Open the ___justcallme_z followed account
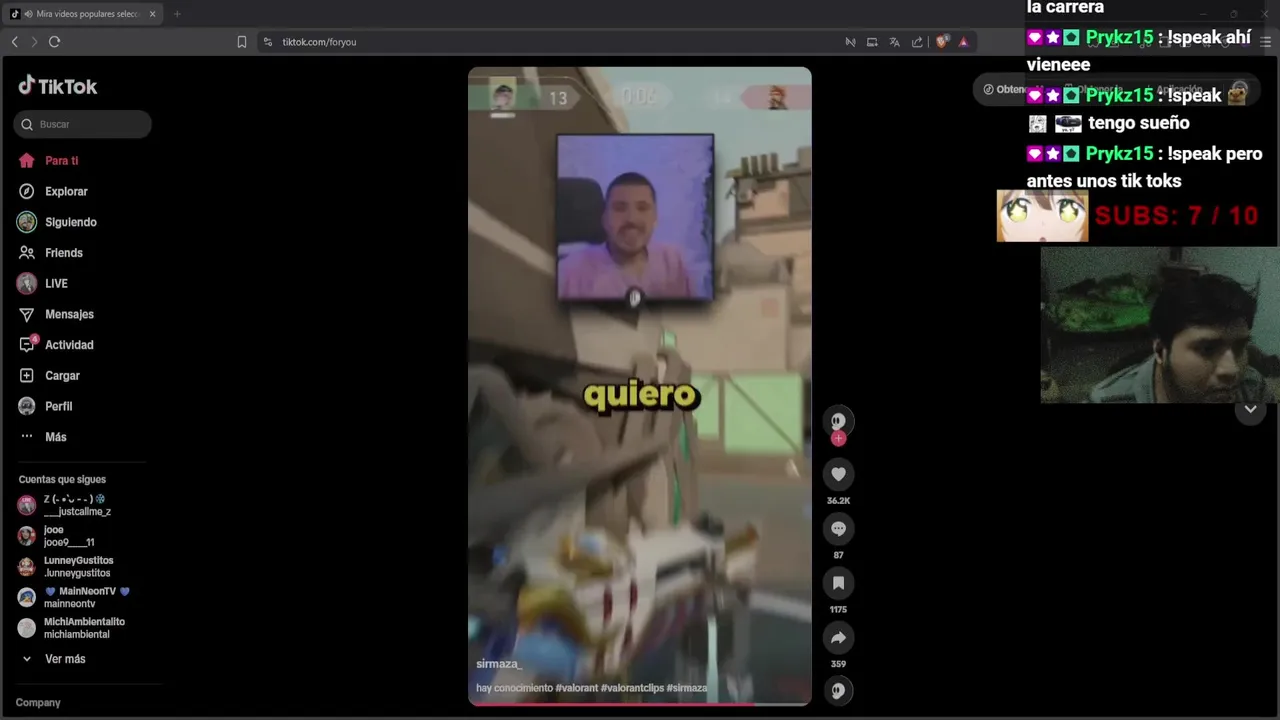Viewport: 1280px width, 720px height. click(66, 505)
